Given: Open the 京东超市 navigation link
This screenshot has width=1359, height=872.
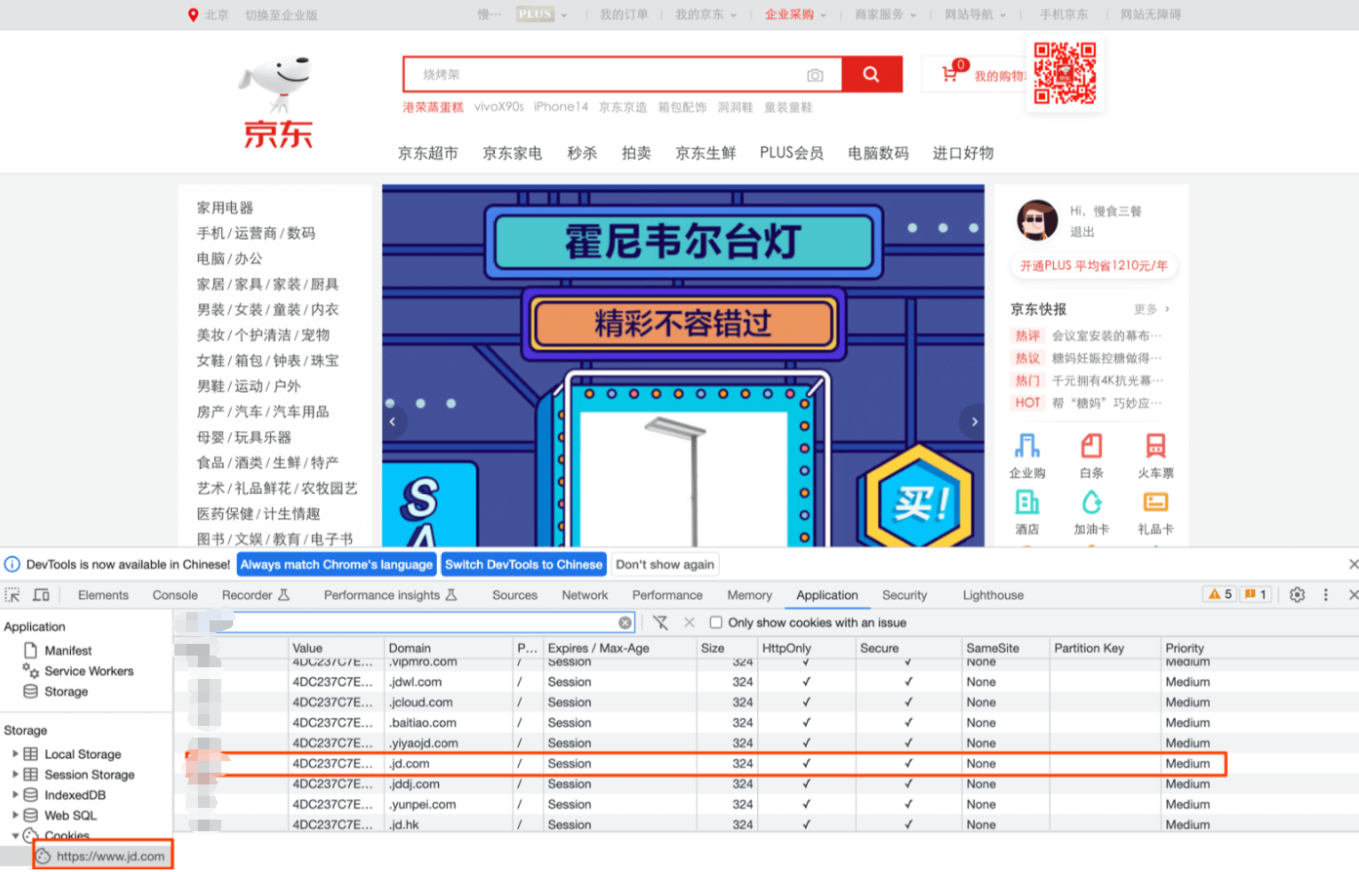Looking at the screenshot, I should point(428,153).
